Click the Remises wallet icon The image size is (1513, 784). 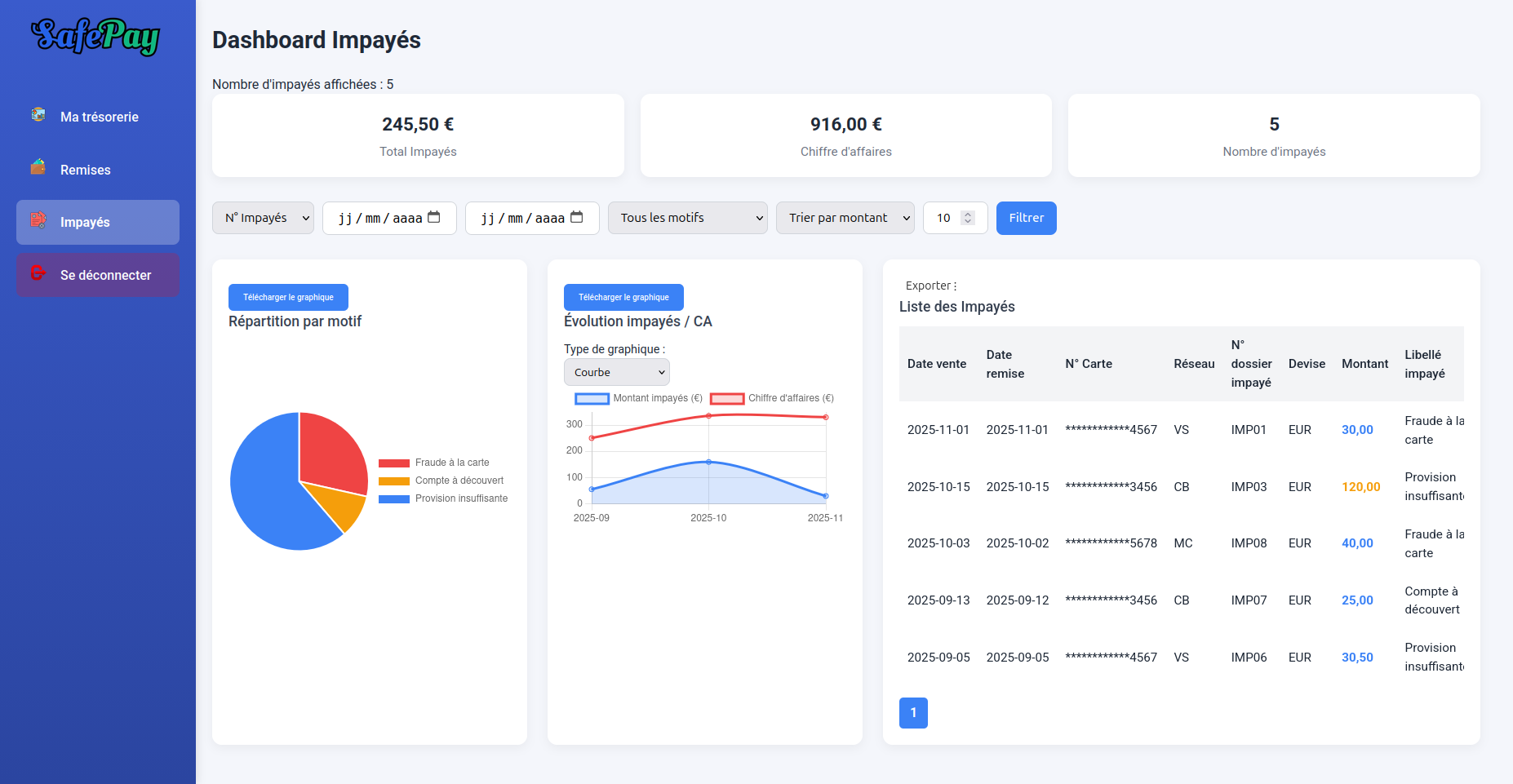pos(38,167)
